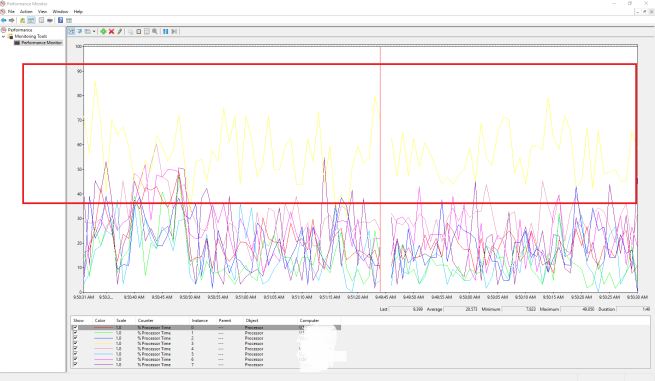Click the Duration value field
This screenshot has height=381, width=655.
point(634,309)
